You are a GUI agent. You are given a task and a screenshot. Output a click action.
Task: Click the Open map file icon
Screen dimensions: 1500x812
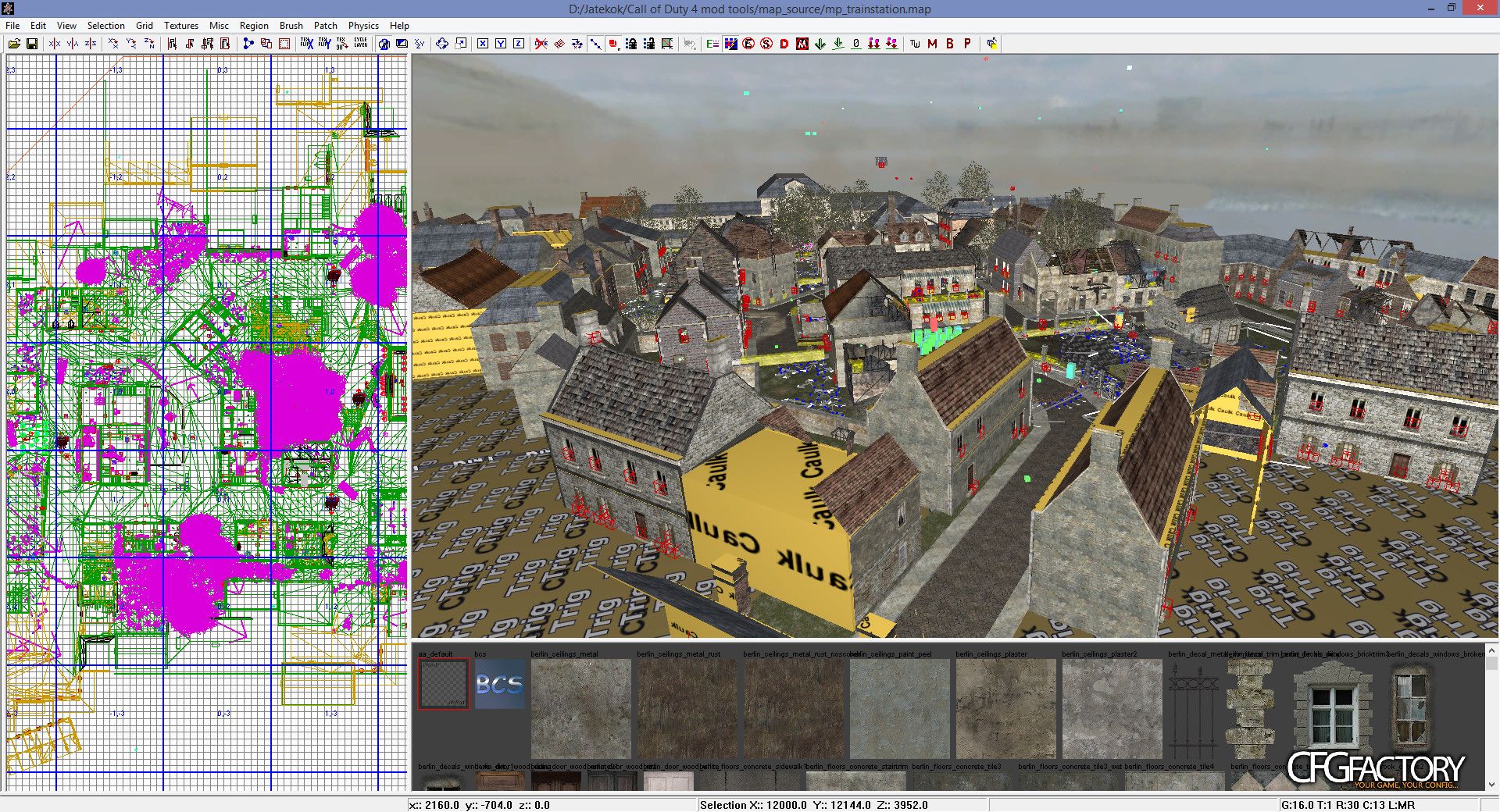pos(14,44)
